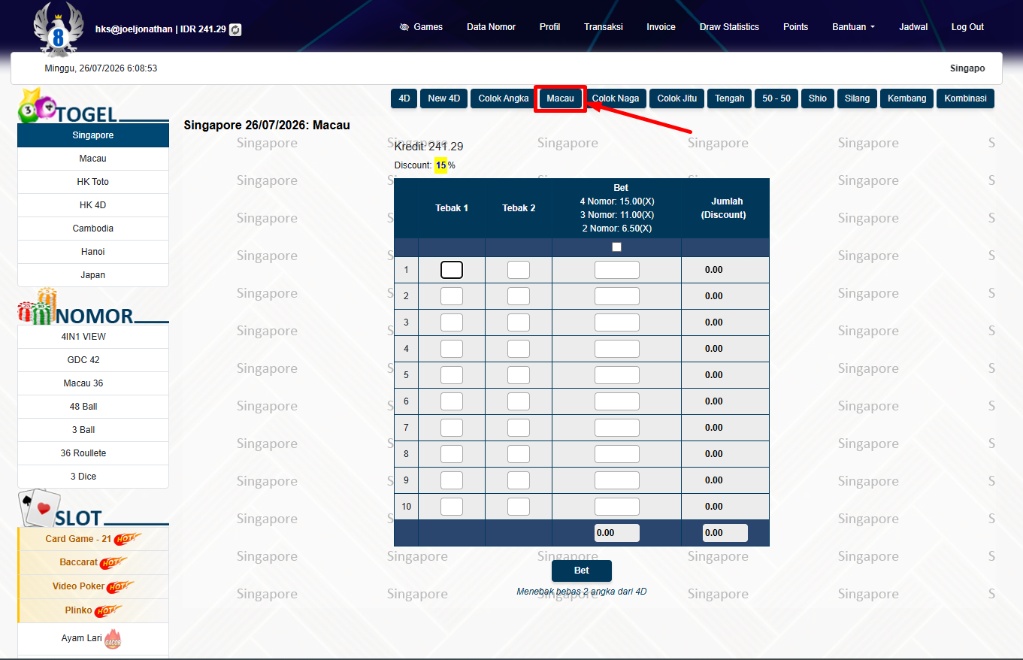The width and height of the screenshot is (1023, 660).
Task: Open HK 4D market
Action: pos(93,205)
